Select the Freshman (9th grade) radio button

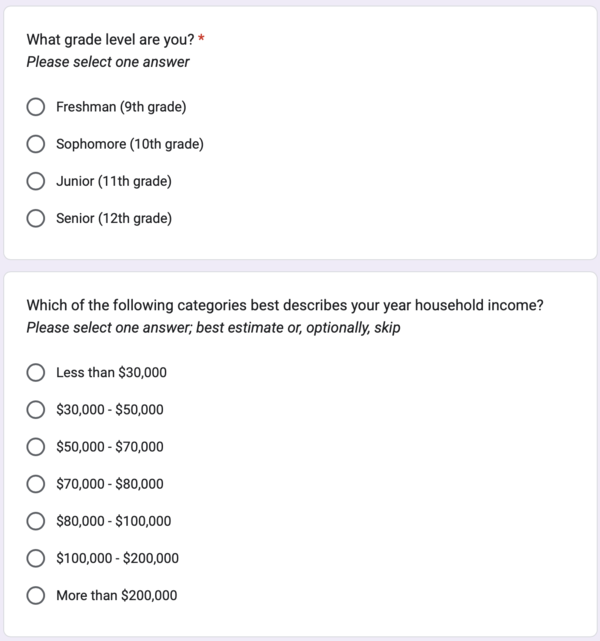pos(36,107)
